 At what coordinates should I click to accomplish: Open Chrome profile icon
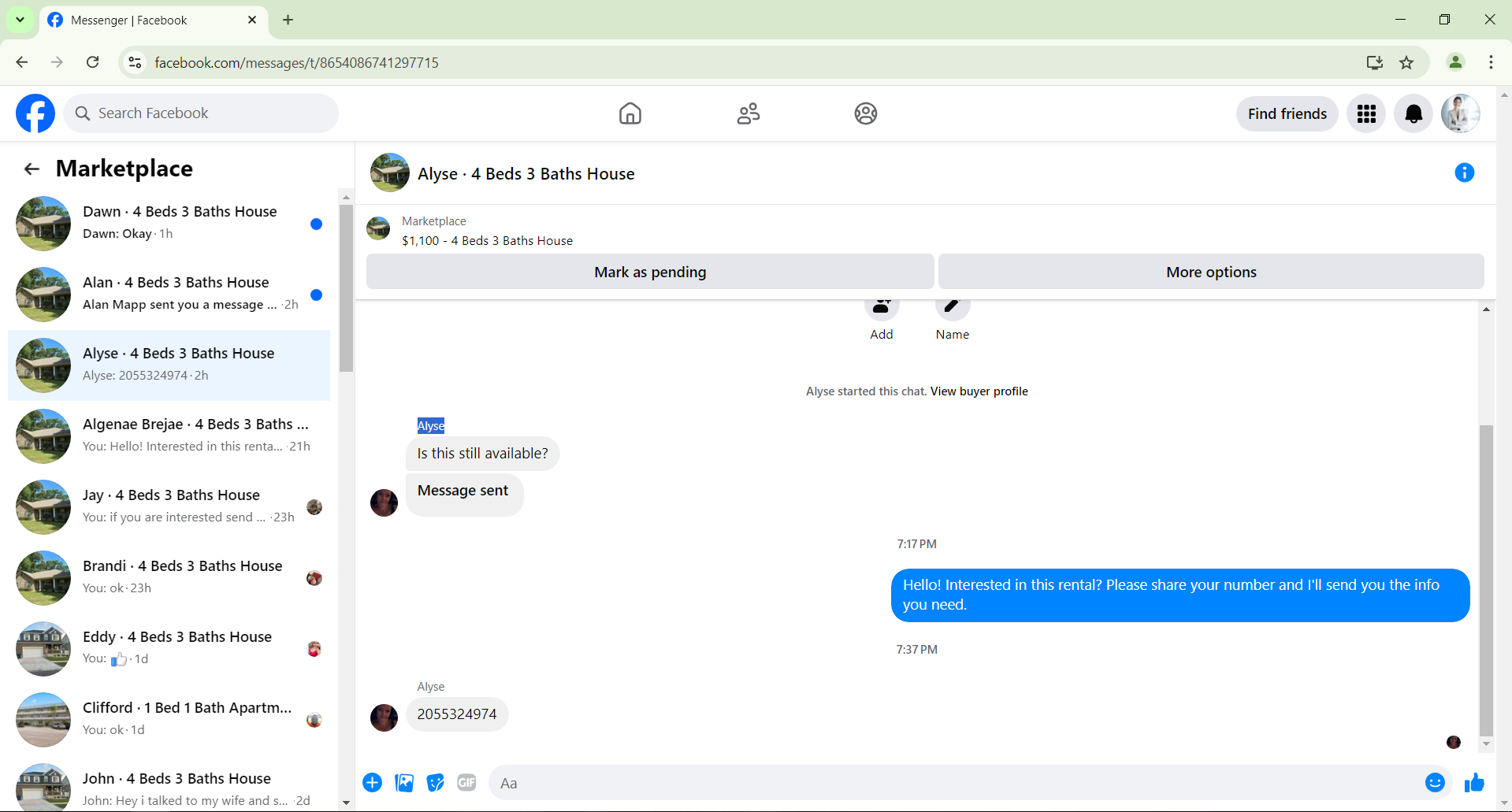(x=1455, y=62)
